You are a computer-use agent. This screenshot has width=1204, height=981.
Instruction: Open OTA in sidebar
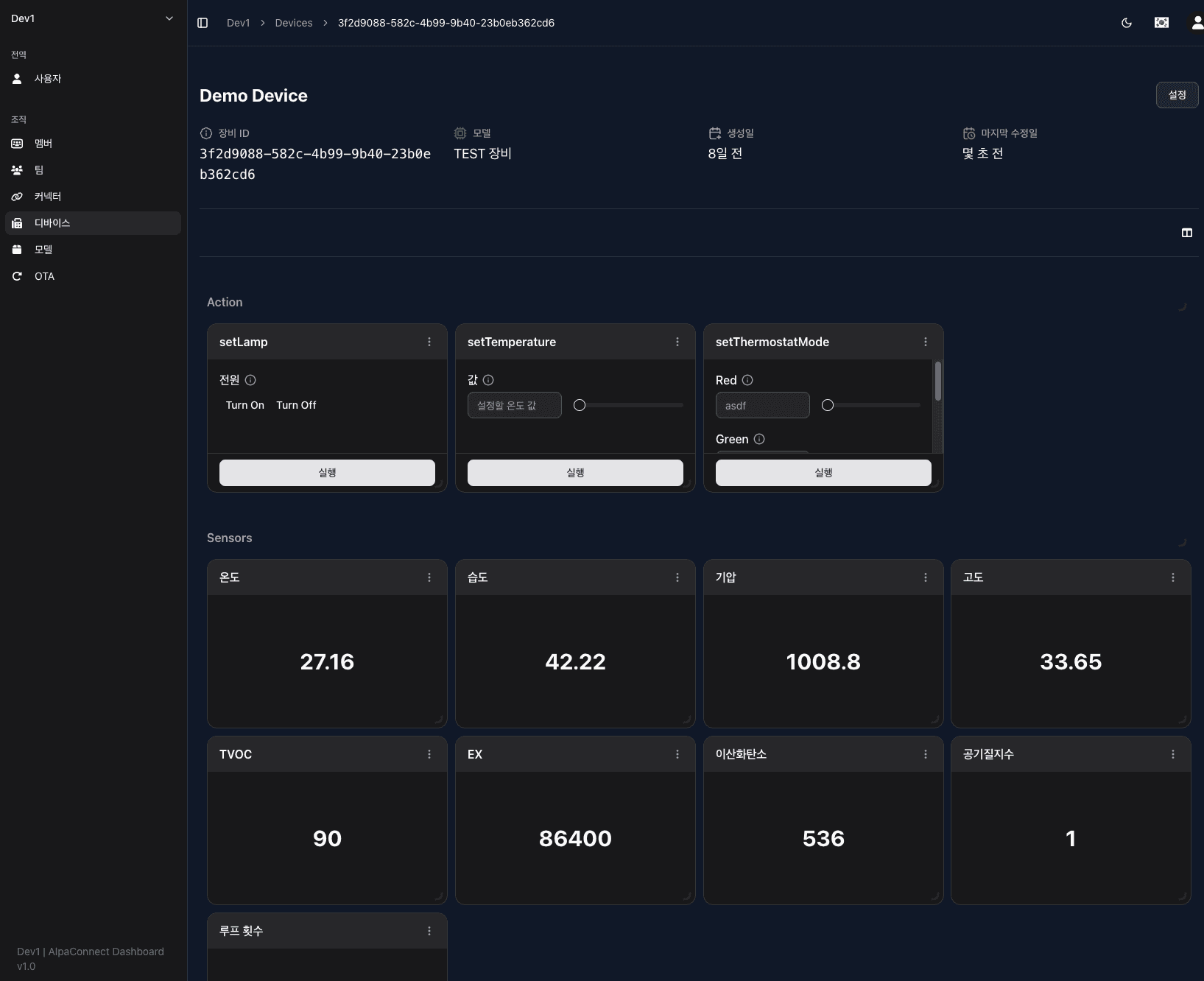(x=93, y=276)
